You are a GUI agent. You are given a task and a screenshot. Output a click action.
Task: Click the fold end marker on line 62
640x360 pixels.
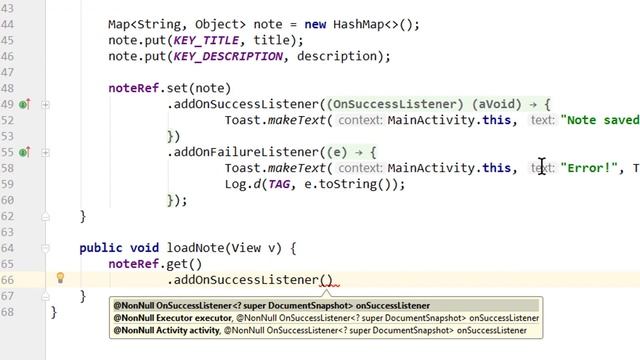[45, 217]
